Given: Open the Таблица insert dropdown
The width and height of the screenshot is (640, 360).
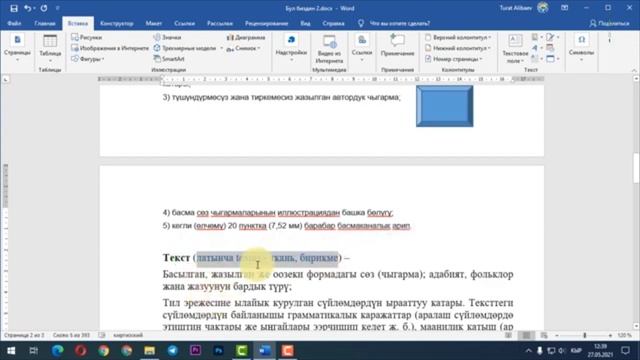Looking at the screenshot, I should point(50,48).
